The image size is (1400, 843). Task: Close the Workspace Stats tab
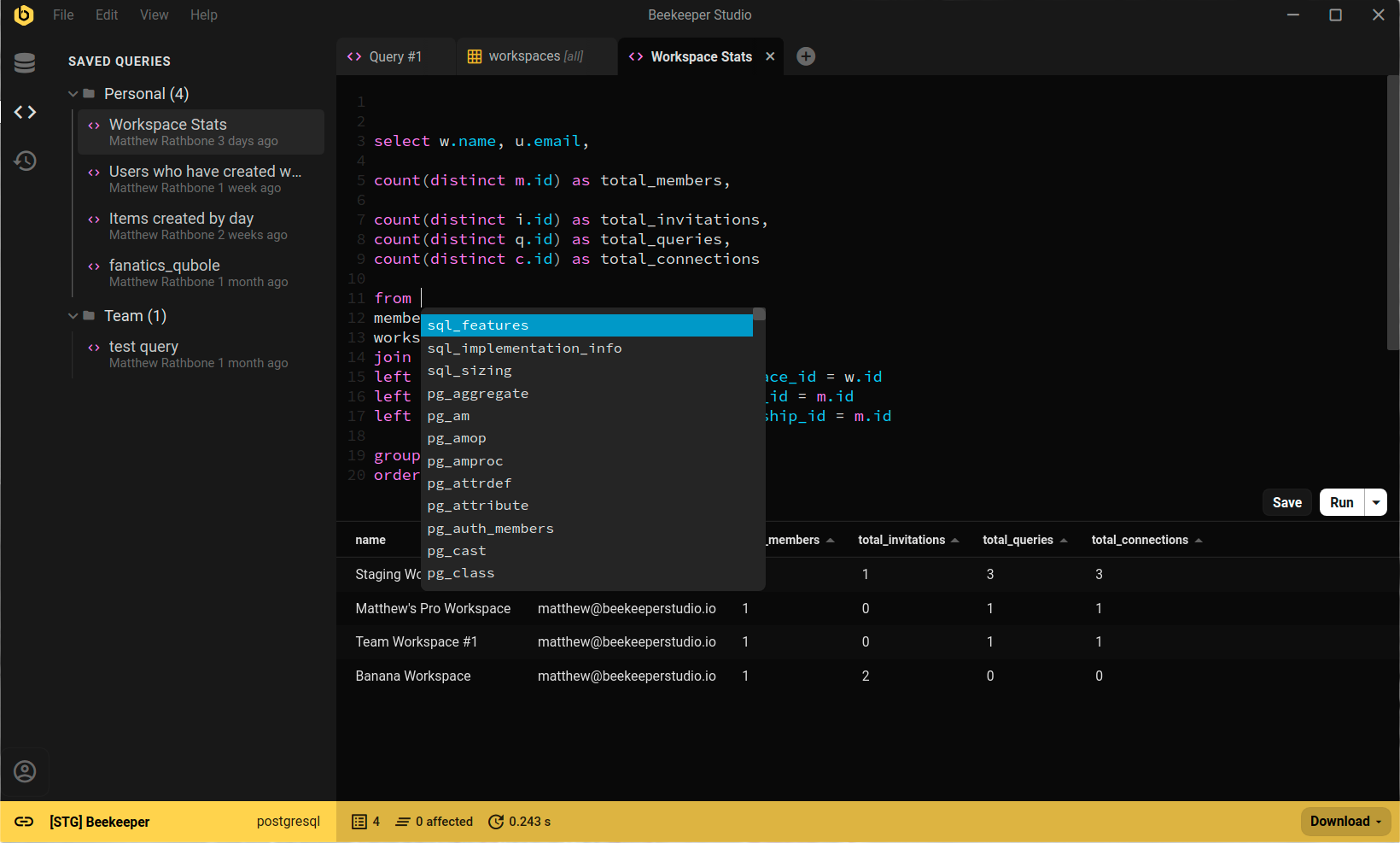770,56
